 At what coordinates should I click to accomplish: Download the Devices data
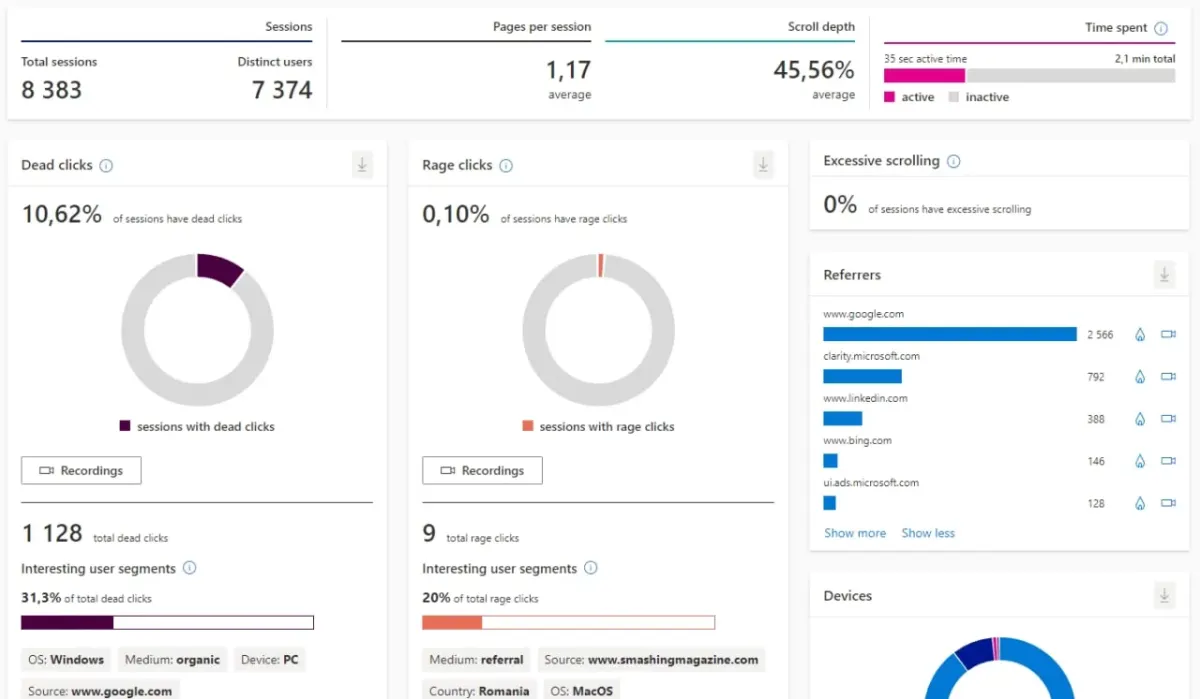click(x=1164, y=595)
